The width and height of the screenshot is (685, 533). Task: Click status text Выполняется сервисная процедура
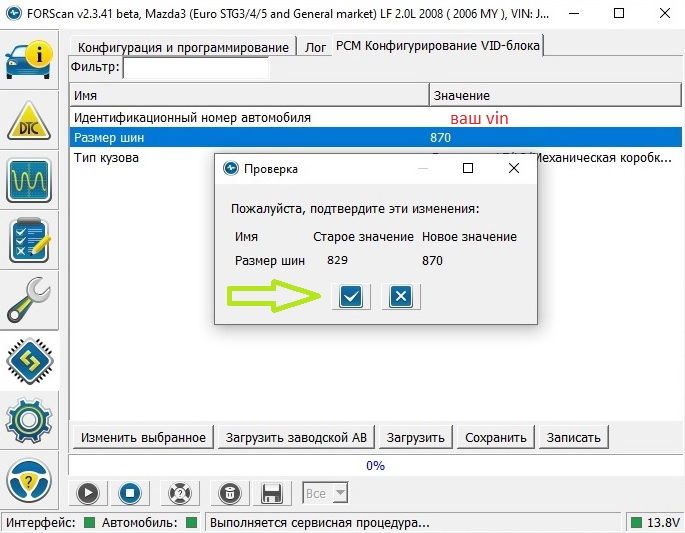pyautogui.click(x=320, y=523)
